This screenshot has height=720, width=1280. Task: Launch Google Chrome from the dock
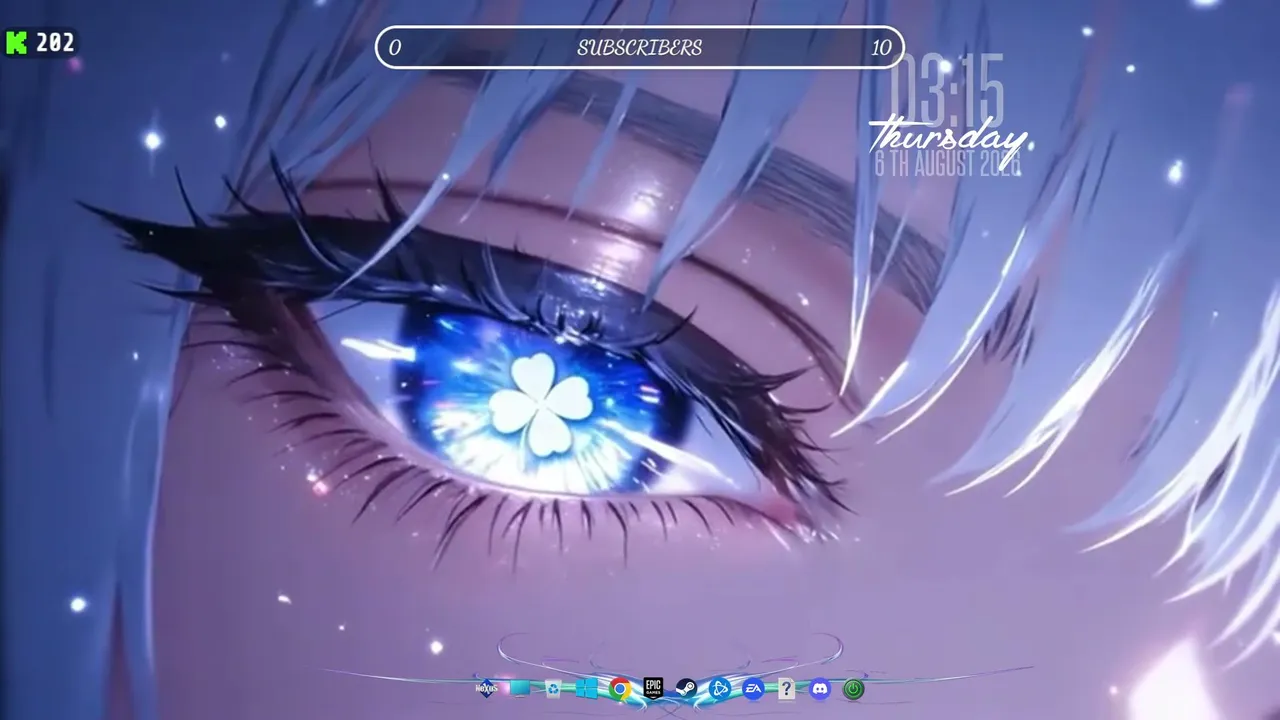[x=620, y=688]
